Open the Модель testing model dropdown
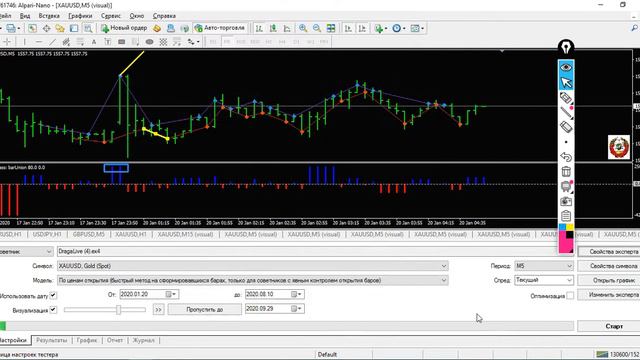 tap(253, 280)
